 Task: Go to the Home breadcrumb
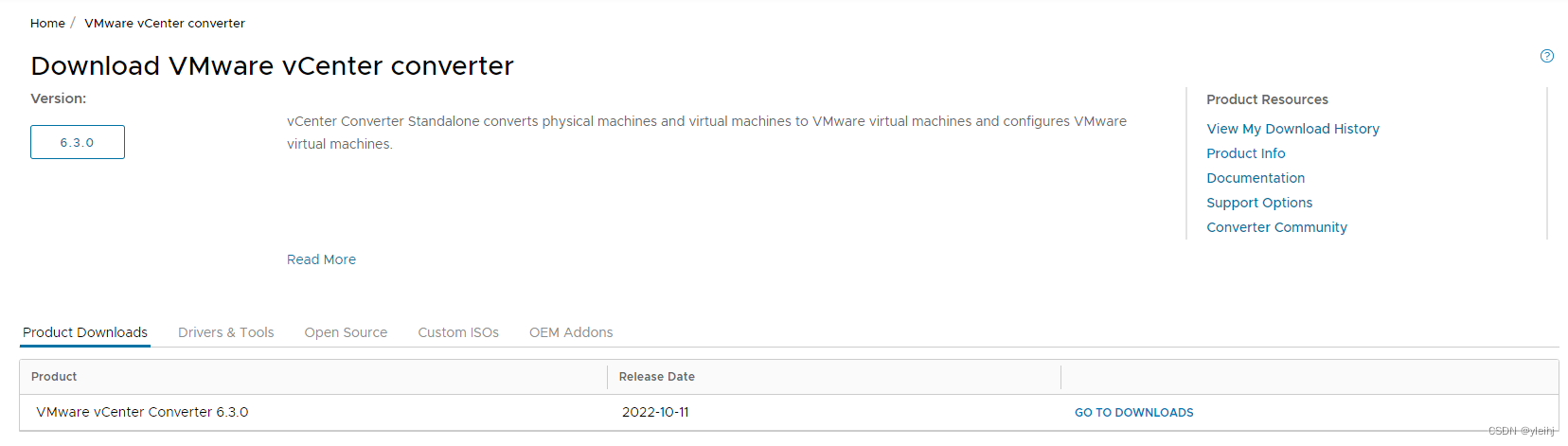coord(47,23)
